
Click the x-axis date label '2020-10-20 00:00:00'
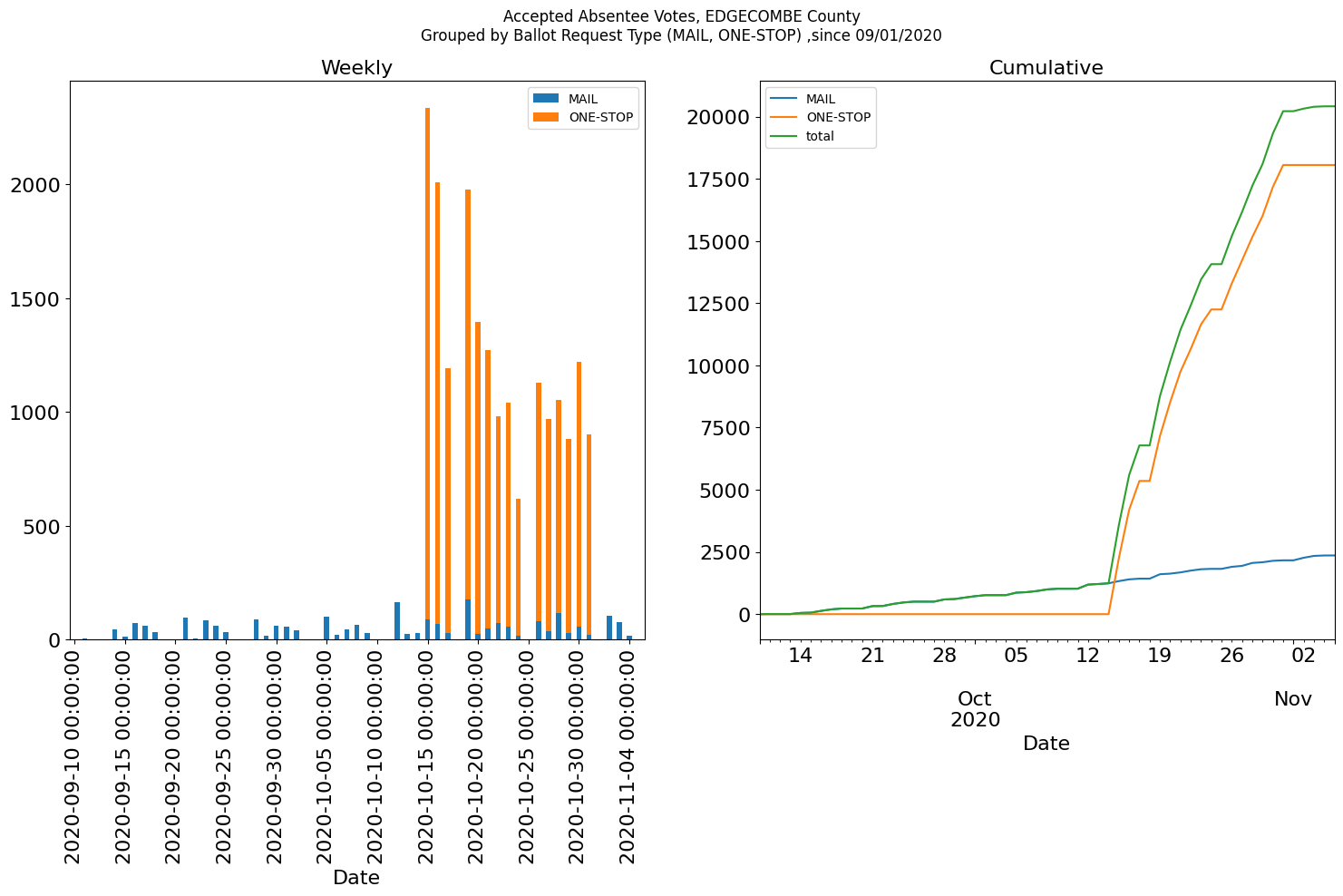coord(477,755)
